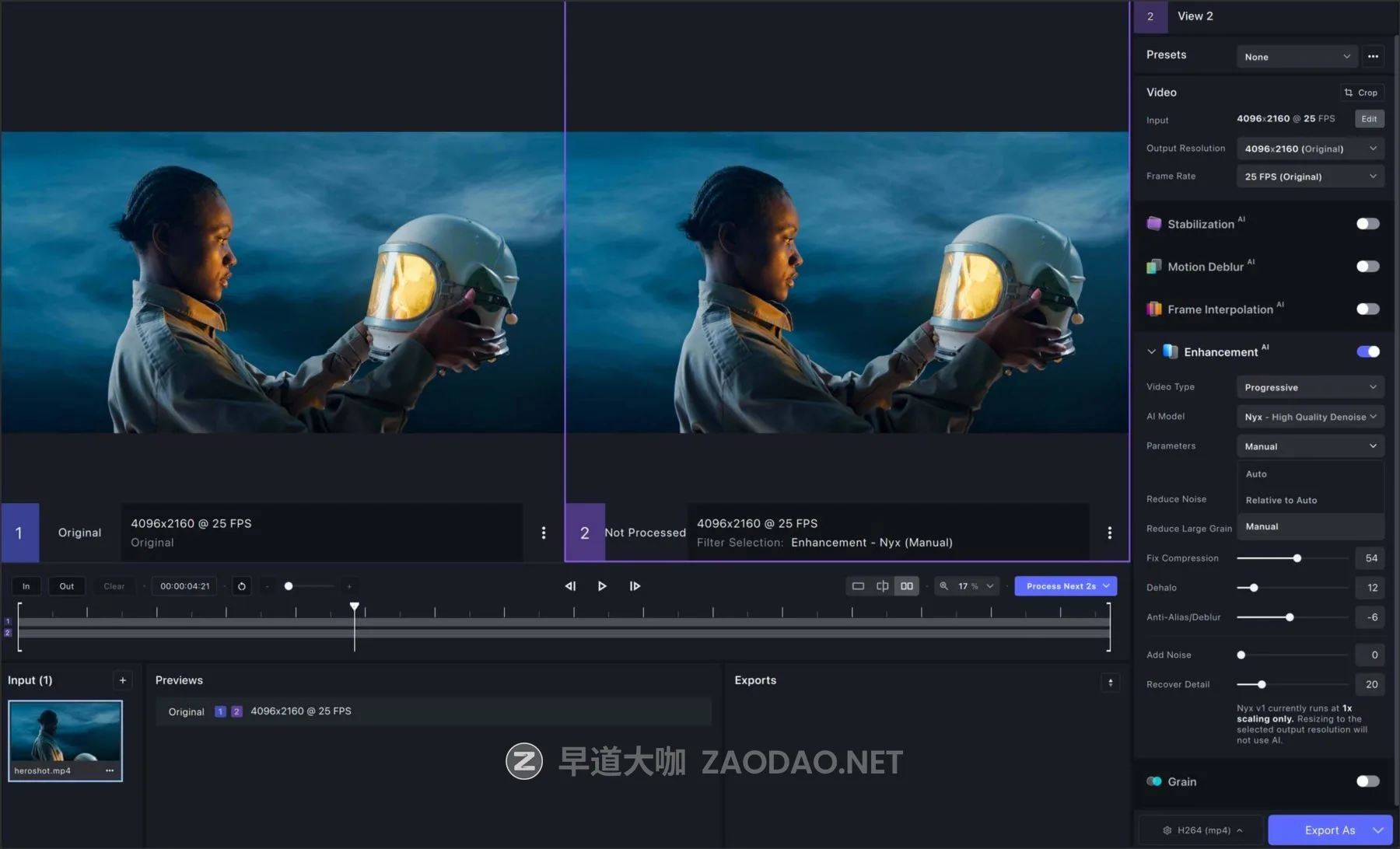Enable the Motion Deblur AI toggle
Viewport: 1400px width, 849px height.
click(1367, 266)
